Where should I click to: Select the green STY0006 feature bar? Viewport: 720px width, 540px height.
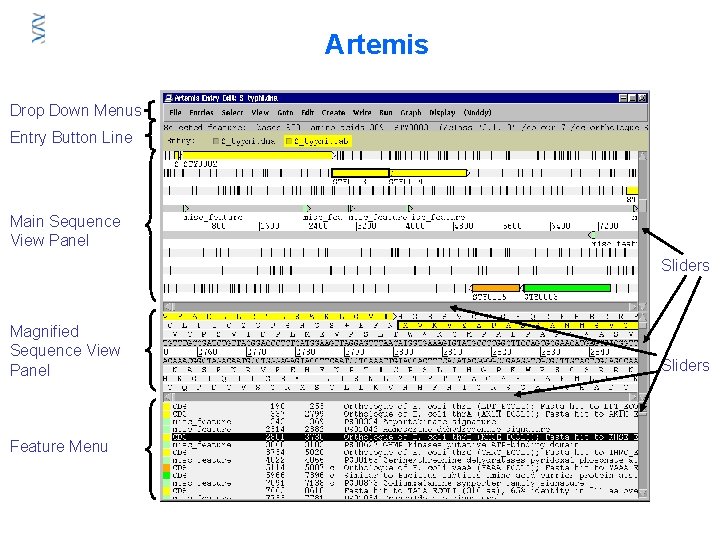point(567,288)
